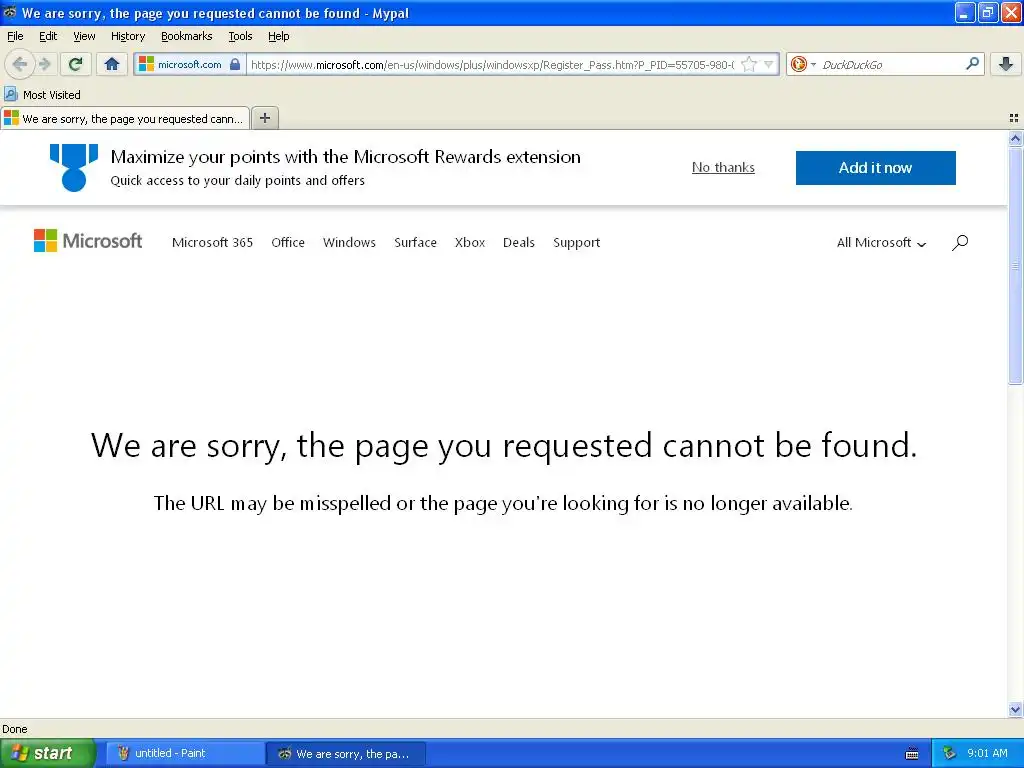Open the URL history dropdown arrow

pyautogui.click(x=769, y=64)
